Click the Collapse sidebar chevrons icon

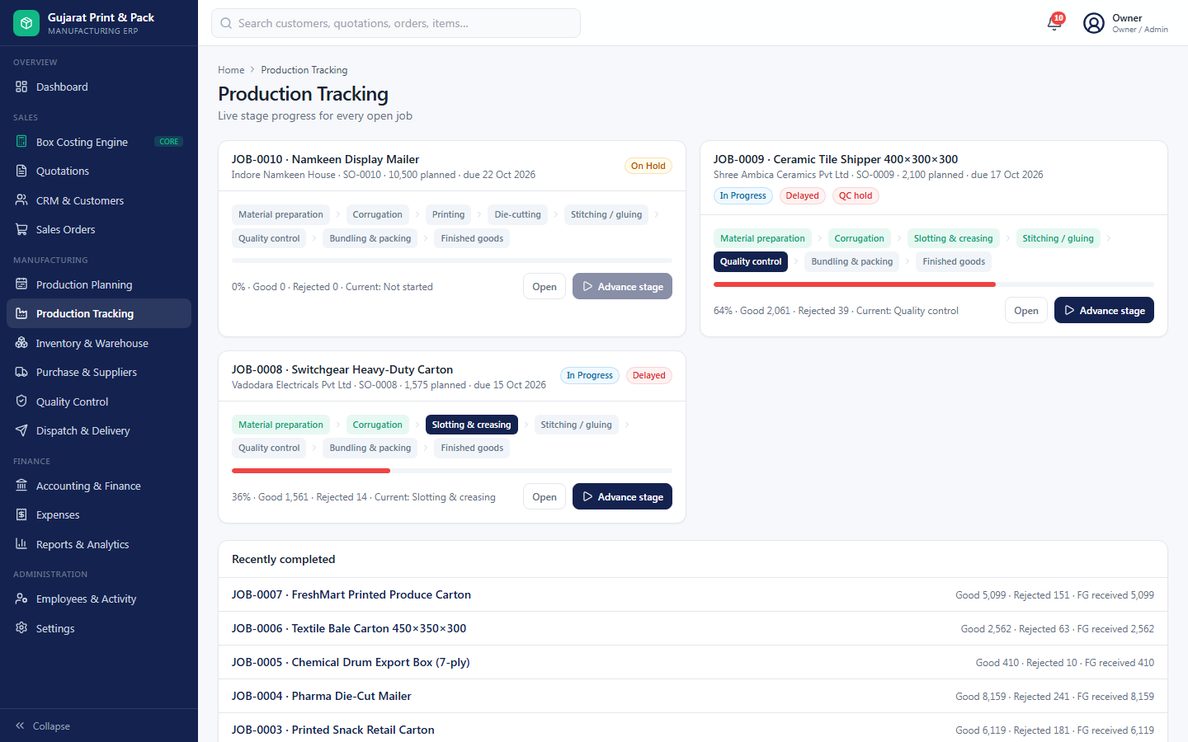tap(20, 725)
